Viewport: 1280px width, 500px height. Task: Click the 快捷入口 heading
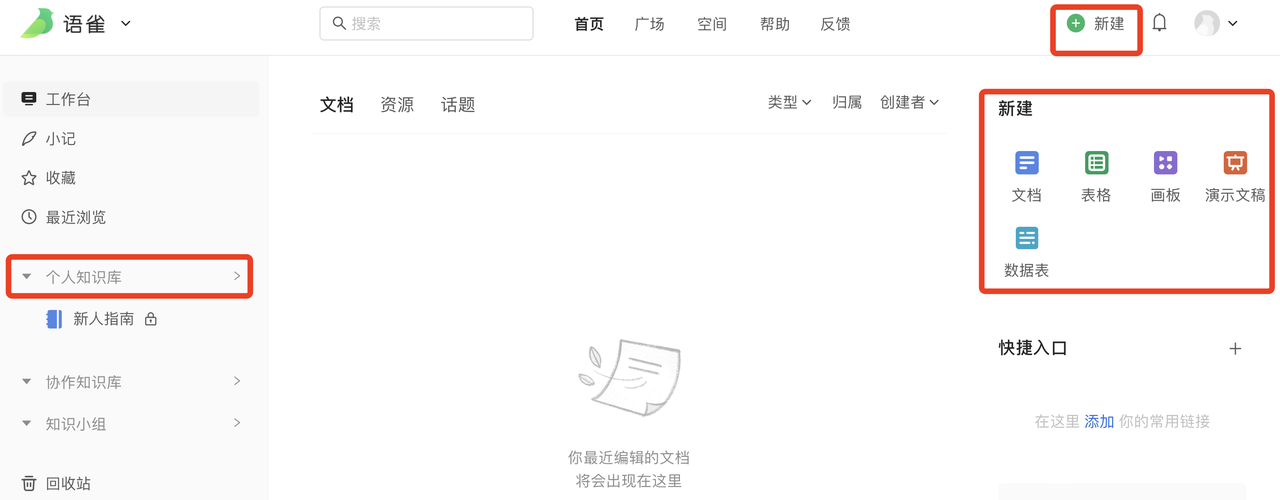pos(1033,348)
